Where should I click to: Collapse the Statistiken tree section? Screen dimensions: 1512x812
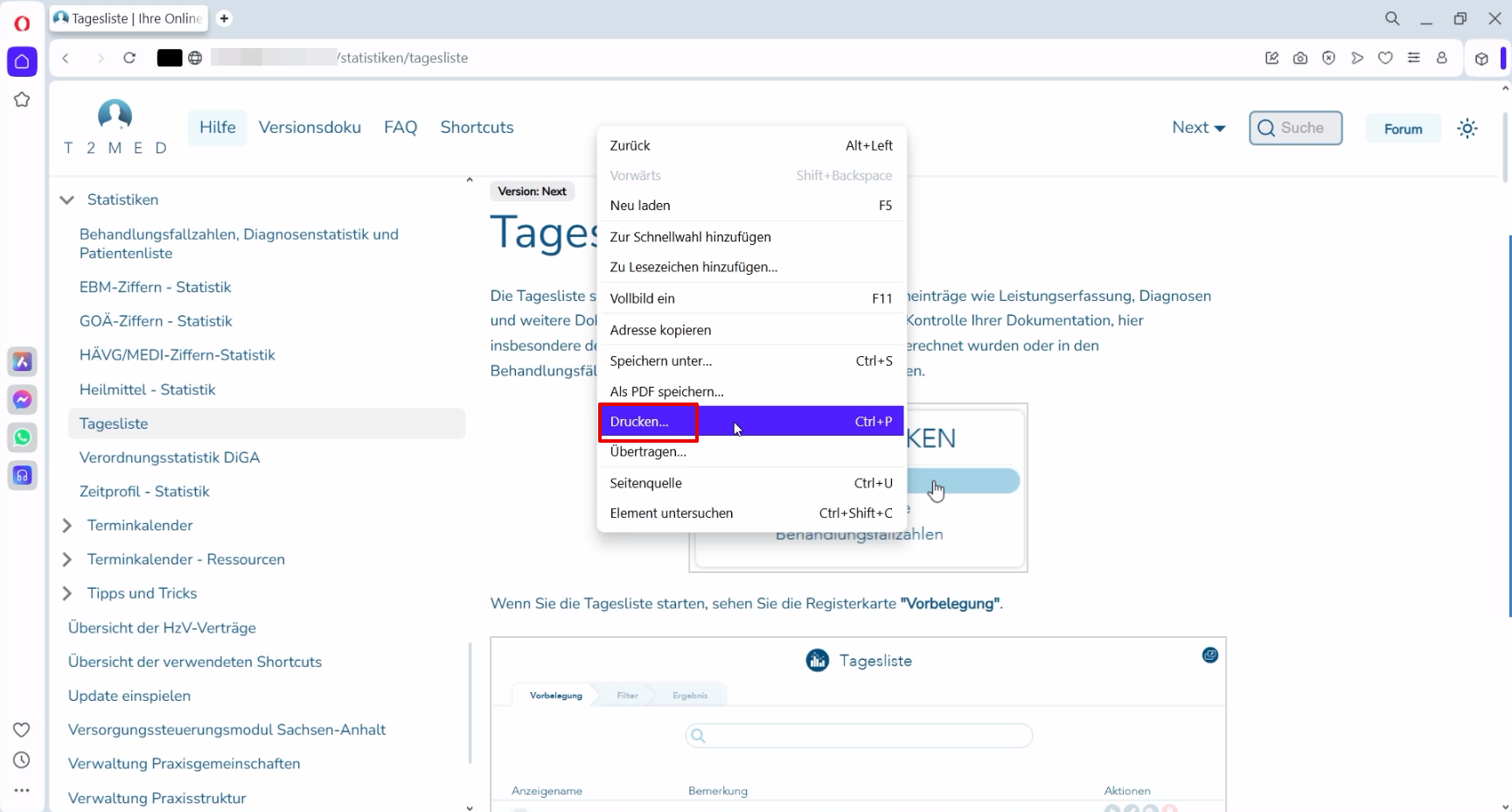pos(66,200)
